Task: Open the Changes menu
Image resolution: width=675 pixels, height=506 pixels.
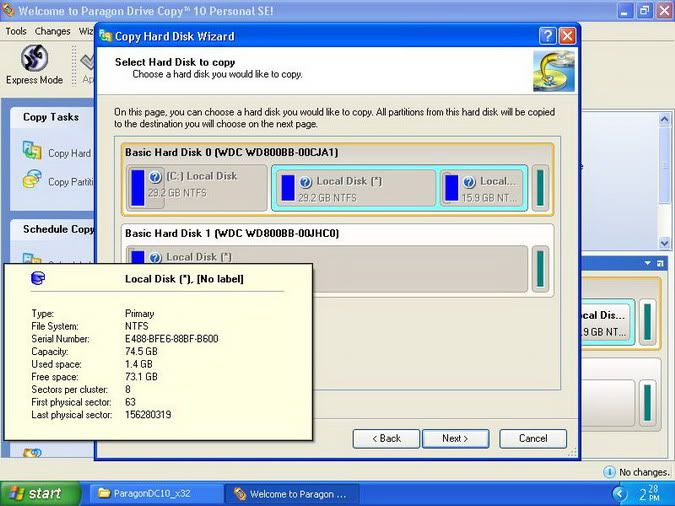Action: coord(53,31)
